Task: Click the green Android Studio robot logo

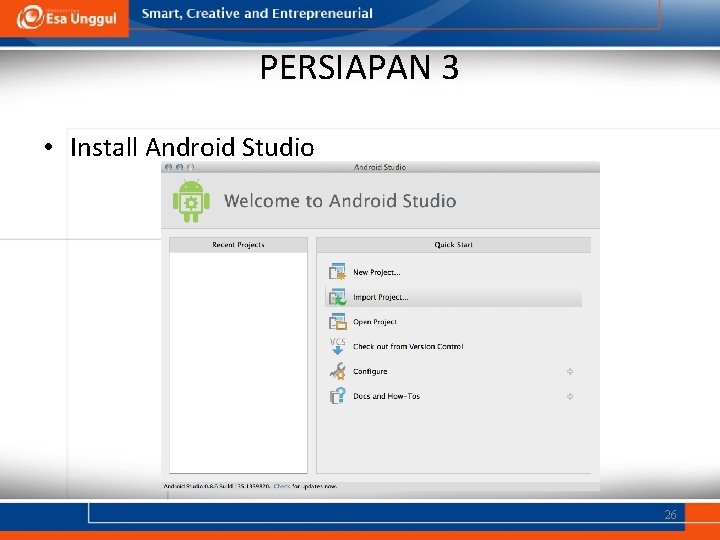Action: (x=191, y=202)
